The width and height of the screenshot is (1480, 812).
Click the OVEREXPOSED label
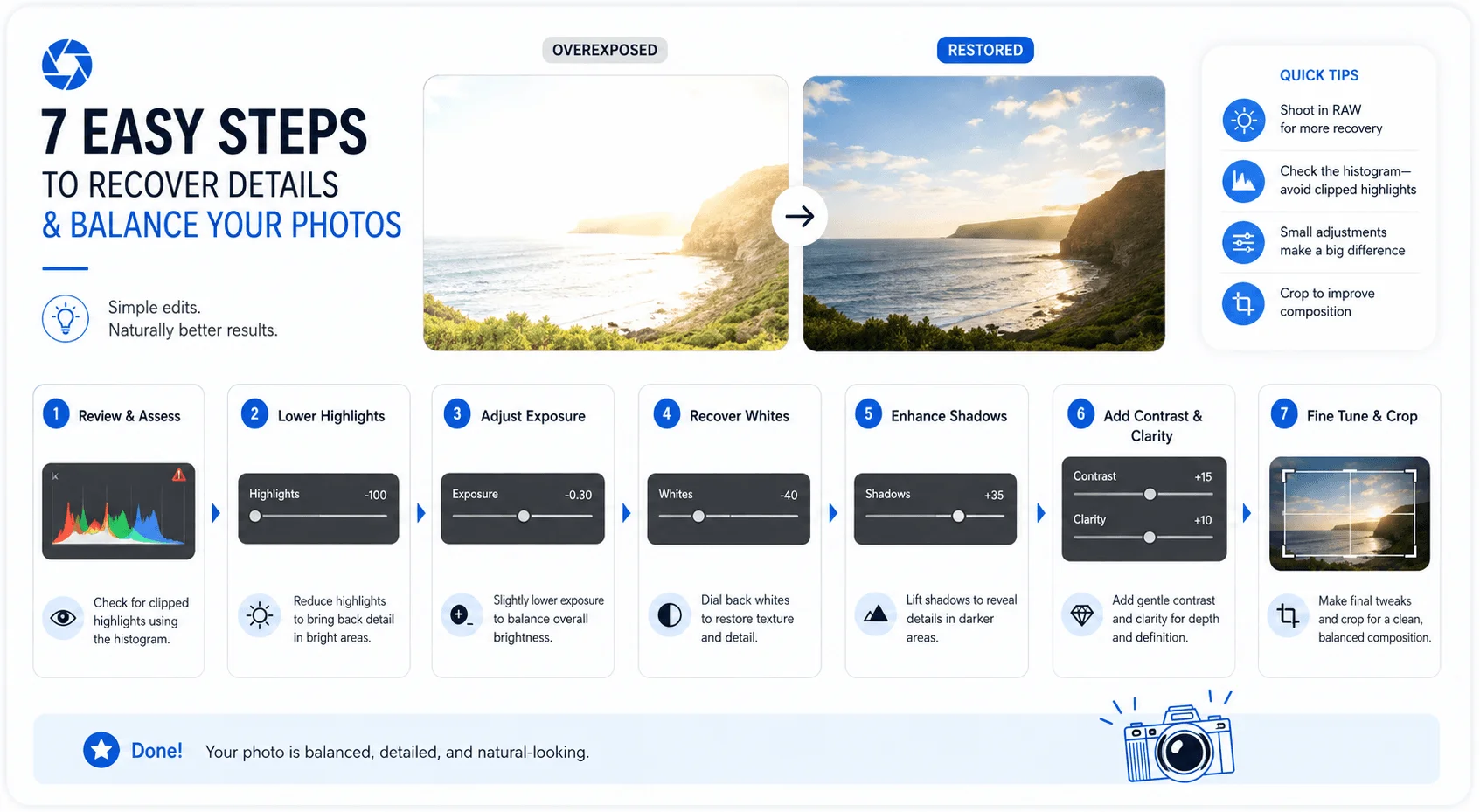(x=605, y=50)
